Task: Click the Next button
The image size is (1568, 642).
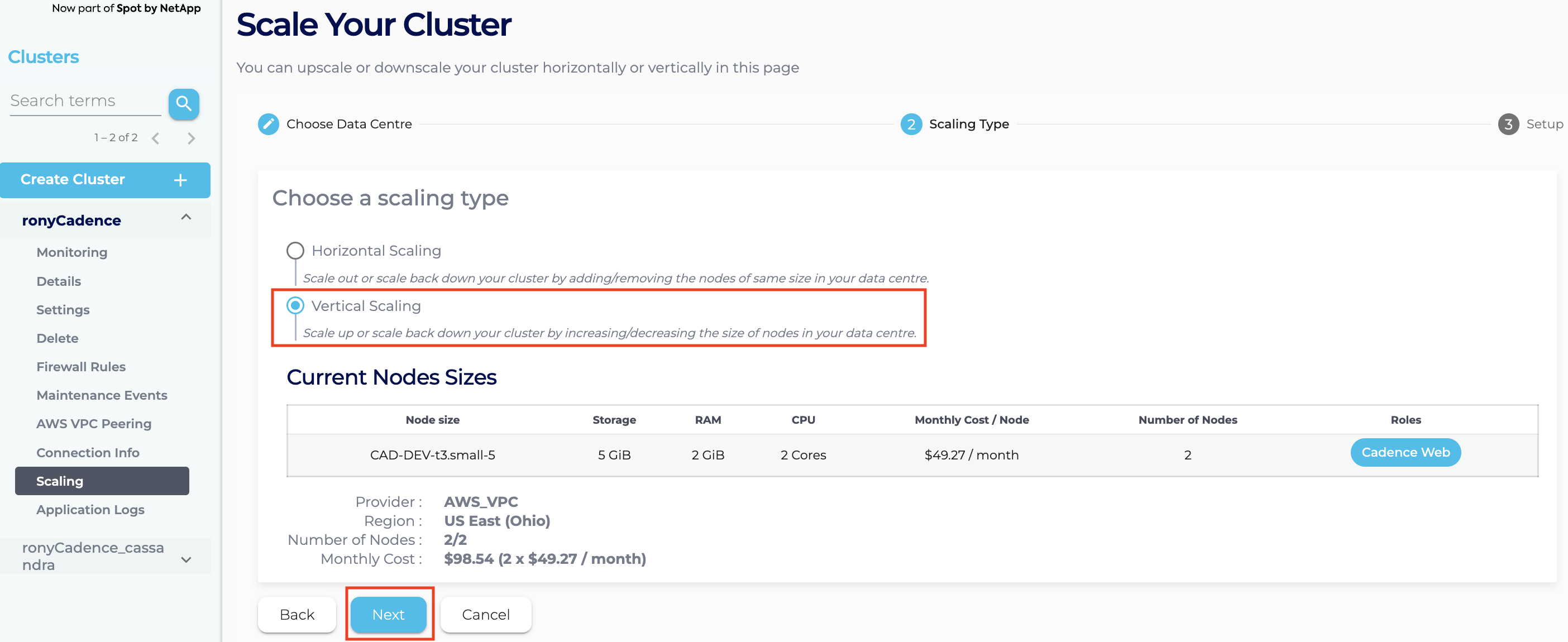Action: tap(388, 614)
